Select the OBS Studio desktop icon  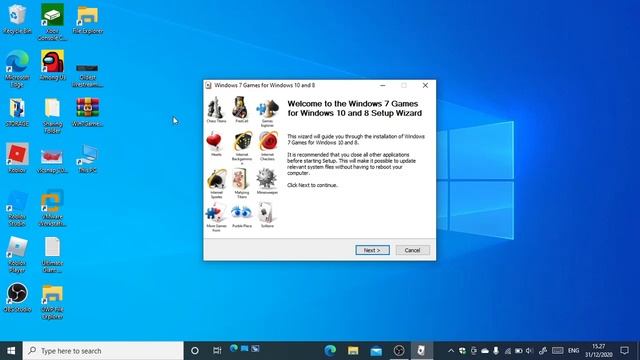coord(17,298)
